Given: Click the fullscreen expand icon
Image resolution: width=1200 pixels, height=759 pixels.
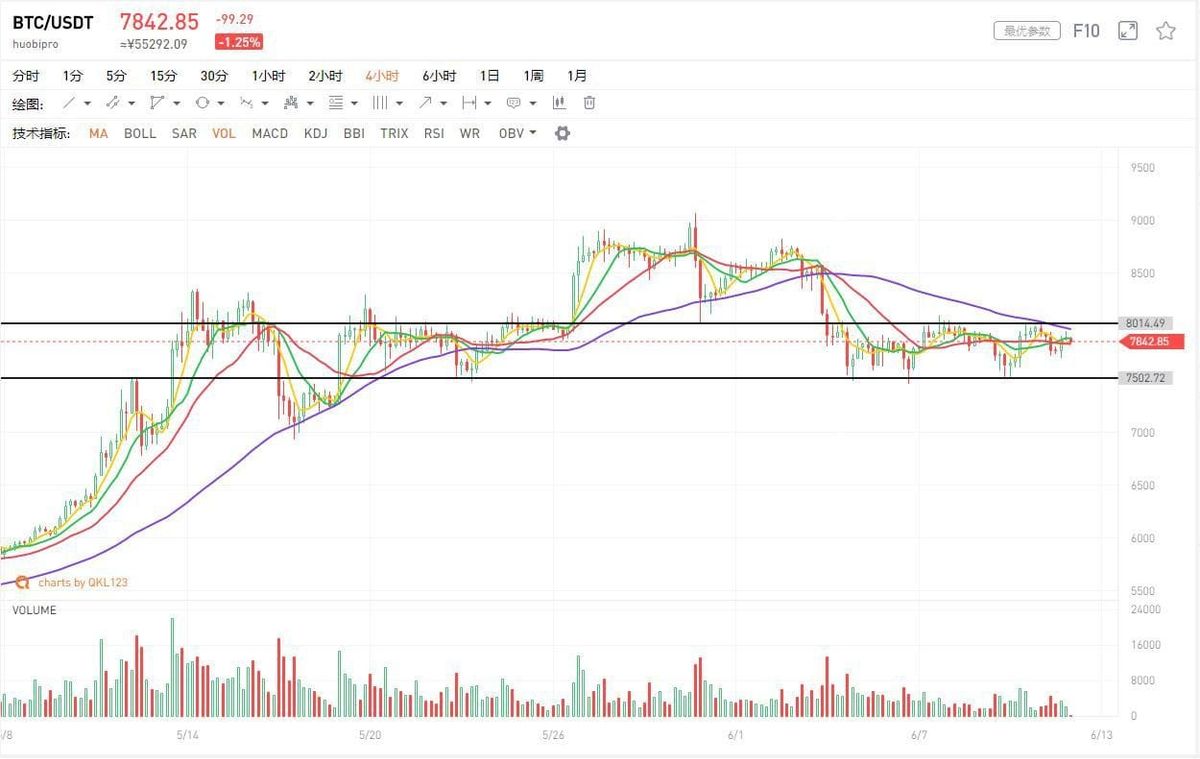Looking at the screenshot, I should pos(1128,31).
